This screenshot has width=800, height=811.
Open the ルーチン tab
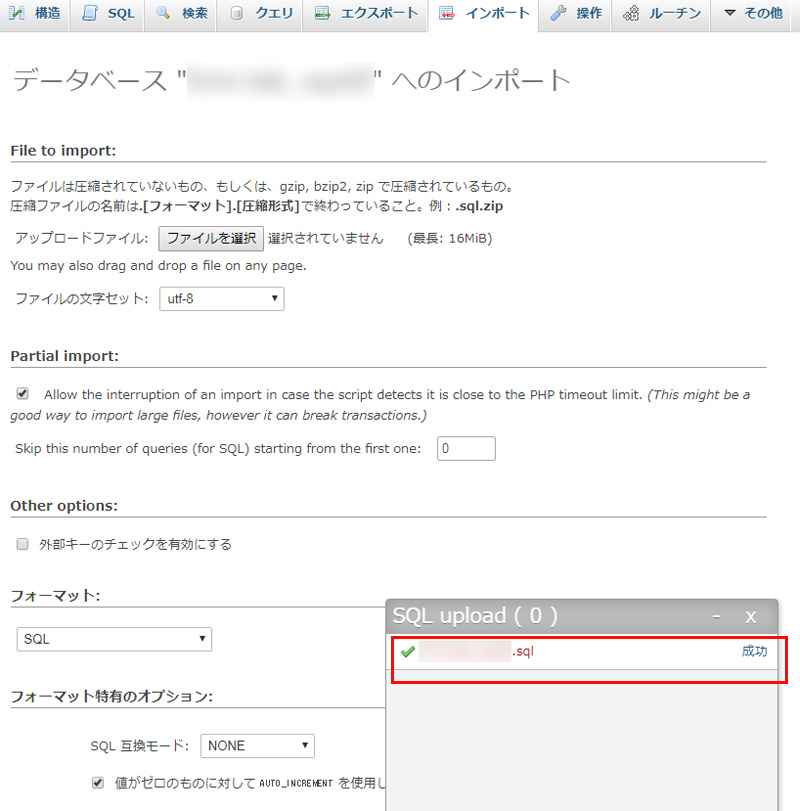coord(660,14)
